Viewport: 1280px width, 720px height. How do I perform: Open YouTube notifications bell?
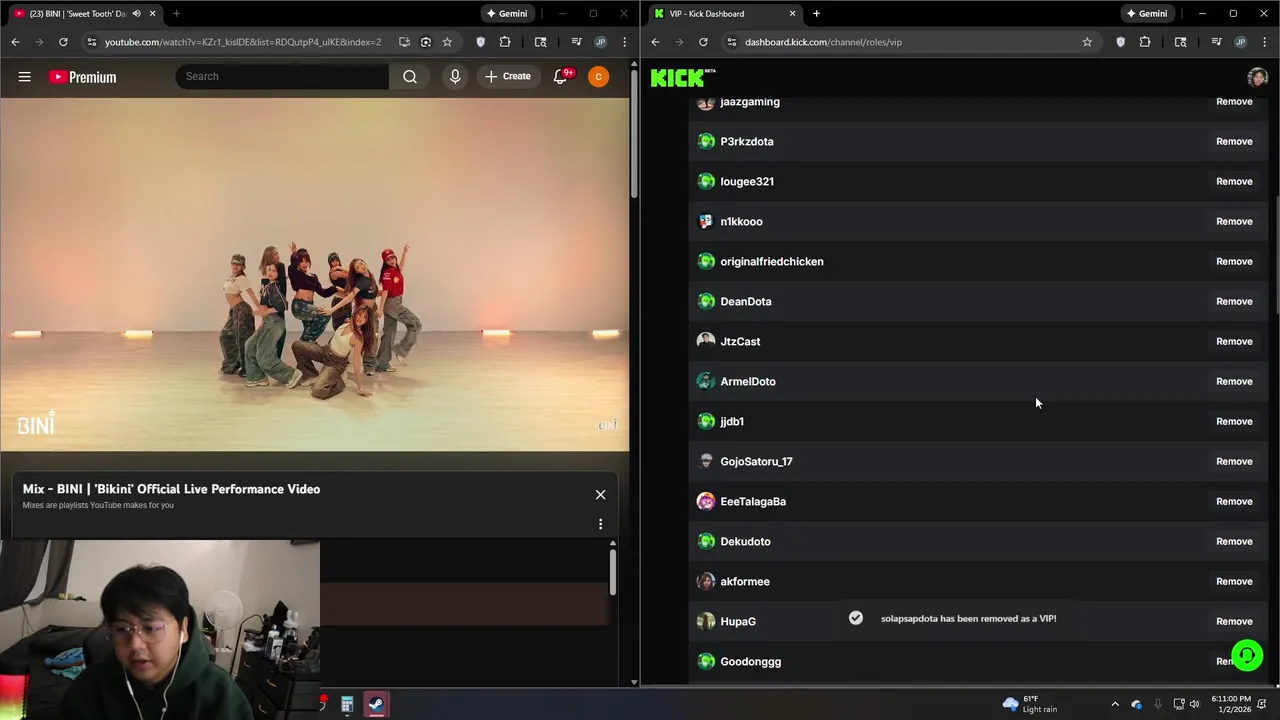click(561, 76)
